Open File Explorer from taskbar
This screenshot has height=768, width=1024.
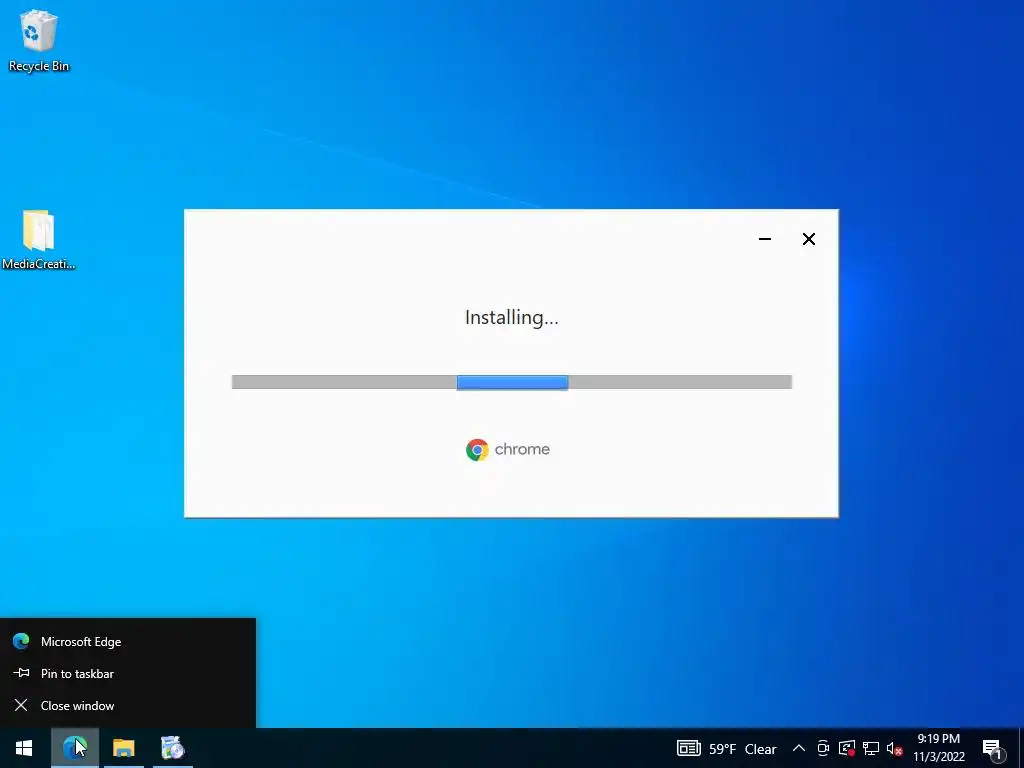123,748
